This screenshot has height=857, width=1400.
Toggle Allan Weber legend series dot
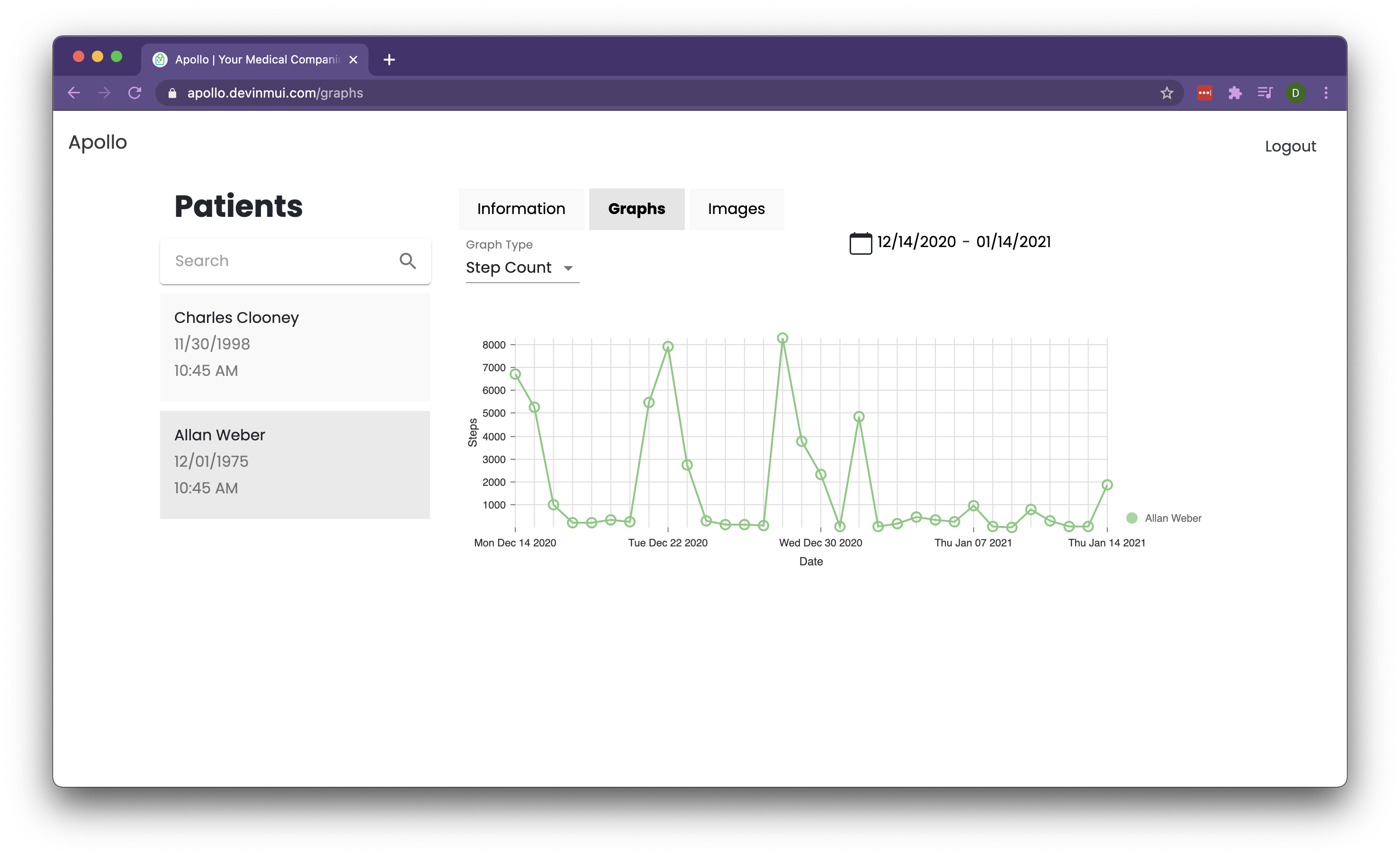click(1131, 518)
